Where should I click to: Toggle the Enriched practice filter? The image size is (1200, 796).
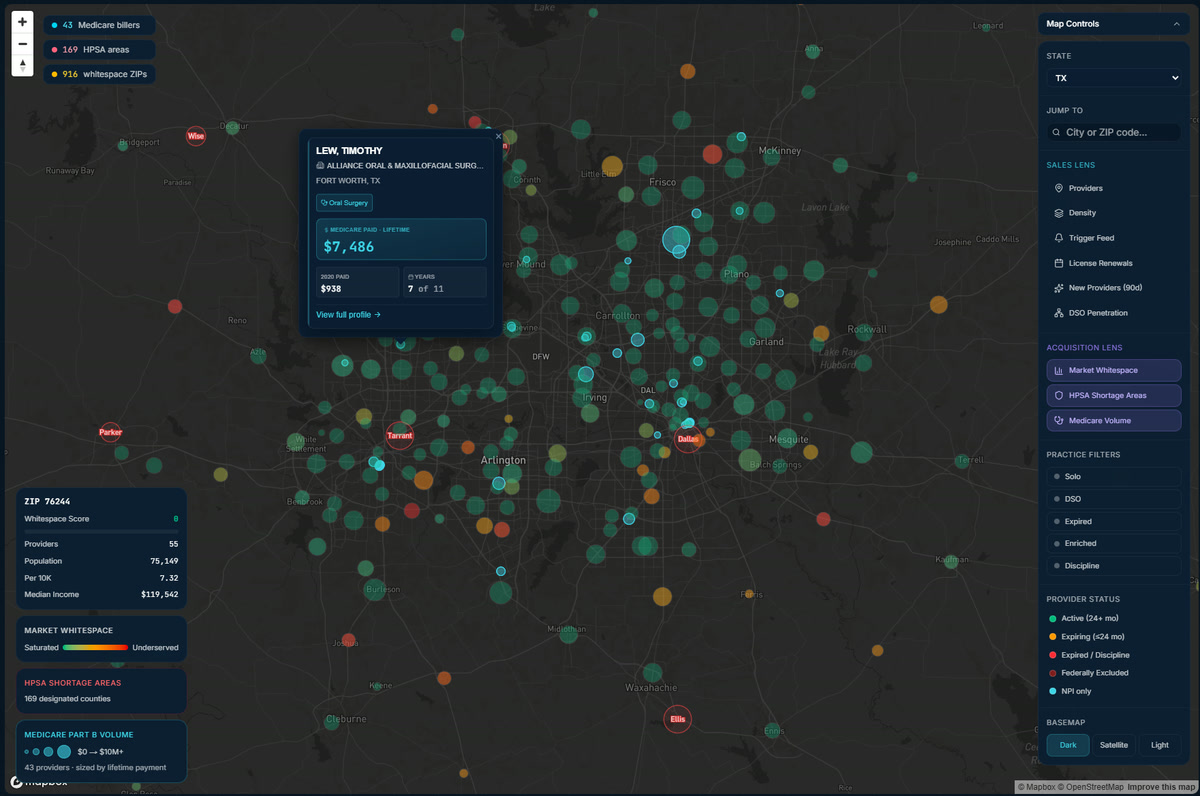[1113, 543]
